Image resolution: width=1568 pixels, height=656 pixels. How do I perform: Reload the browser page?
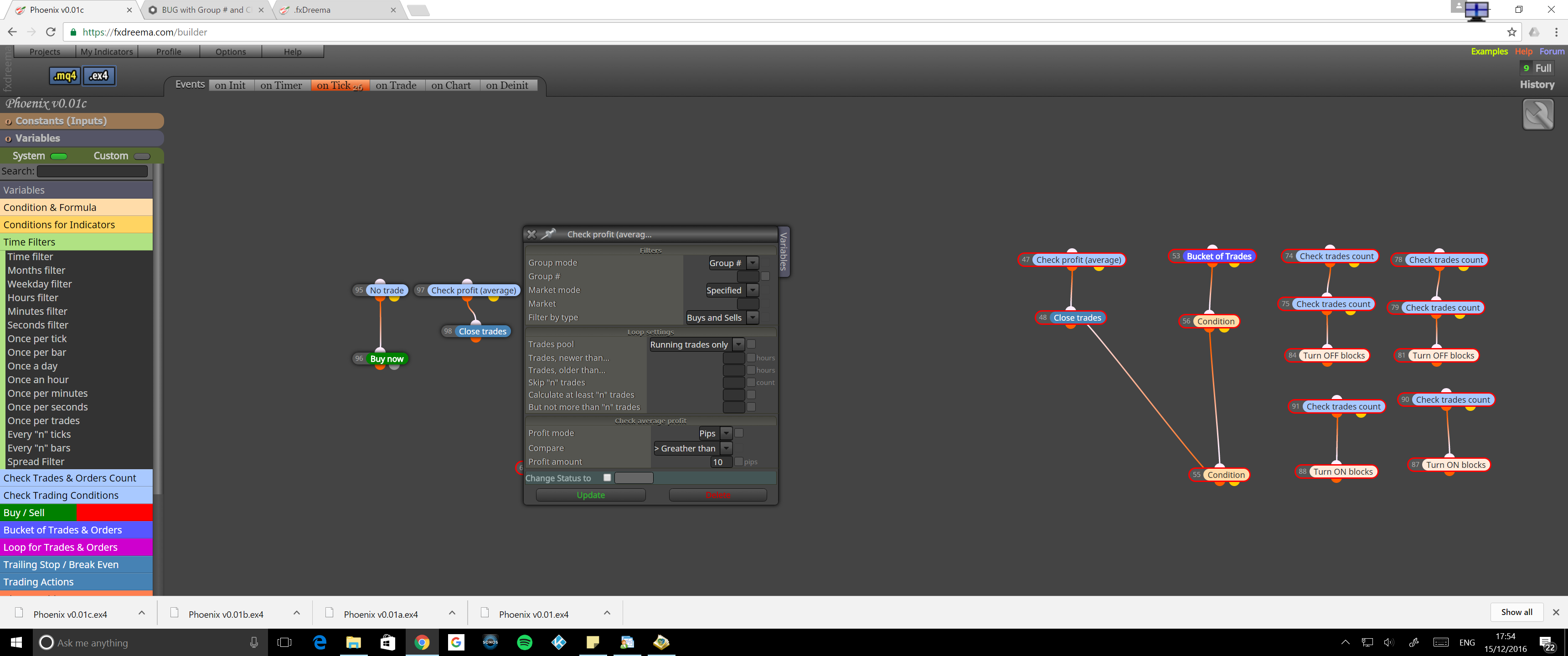[51, 31]
